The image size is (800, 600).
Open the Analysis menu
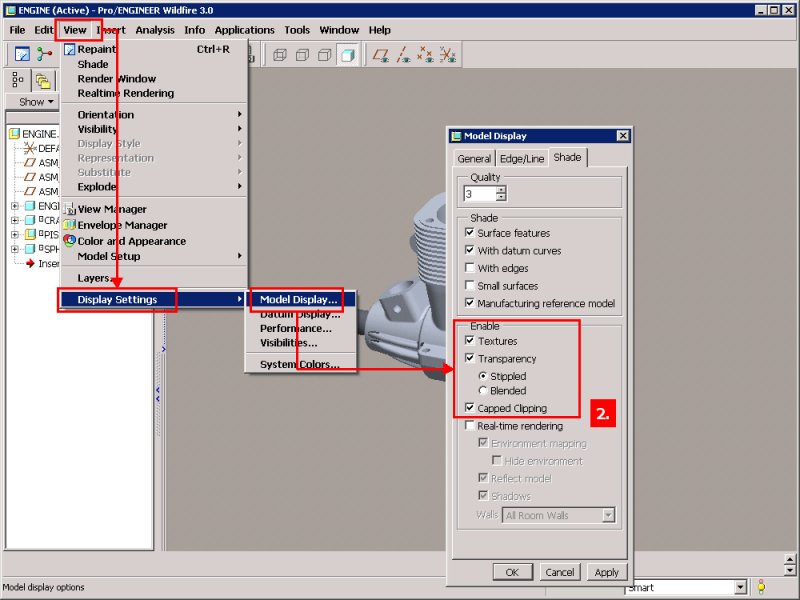tap(155, 30)
